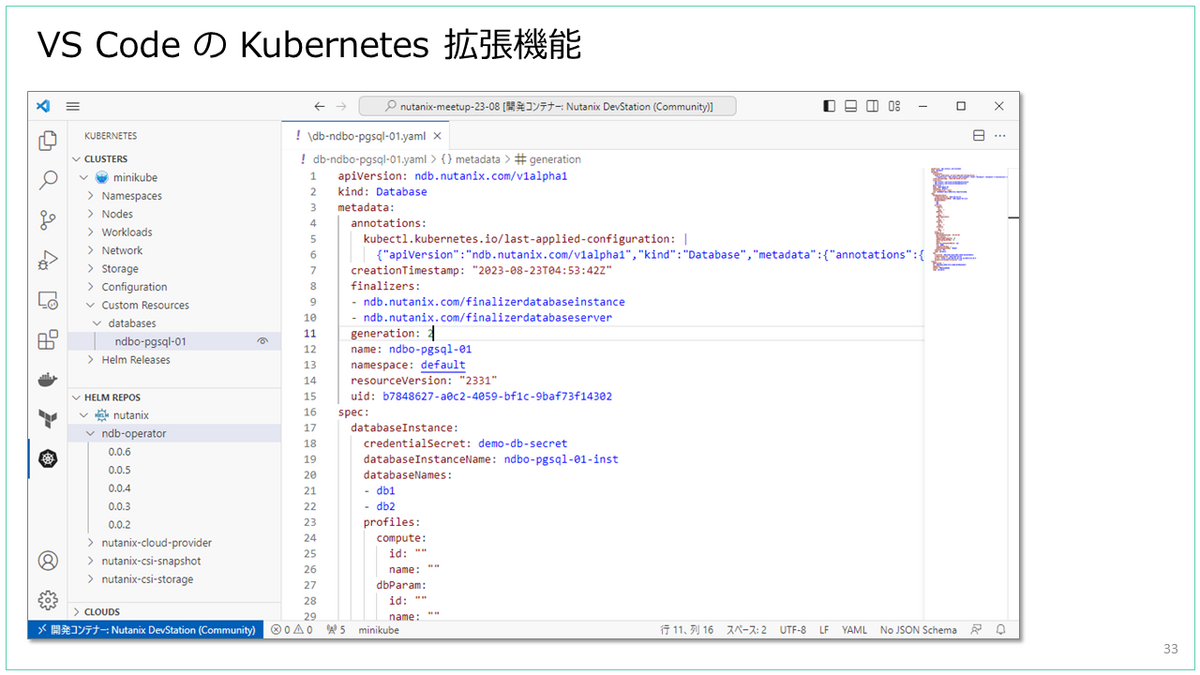Close the db-ndbo-pgsql-01.yaml tab
The width and height of the screenshot is (1200, 675).
(x=437, y=136)
